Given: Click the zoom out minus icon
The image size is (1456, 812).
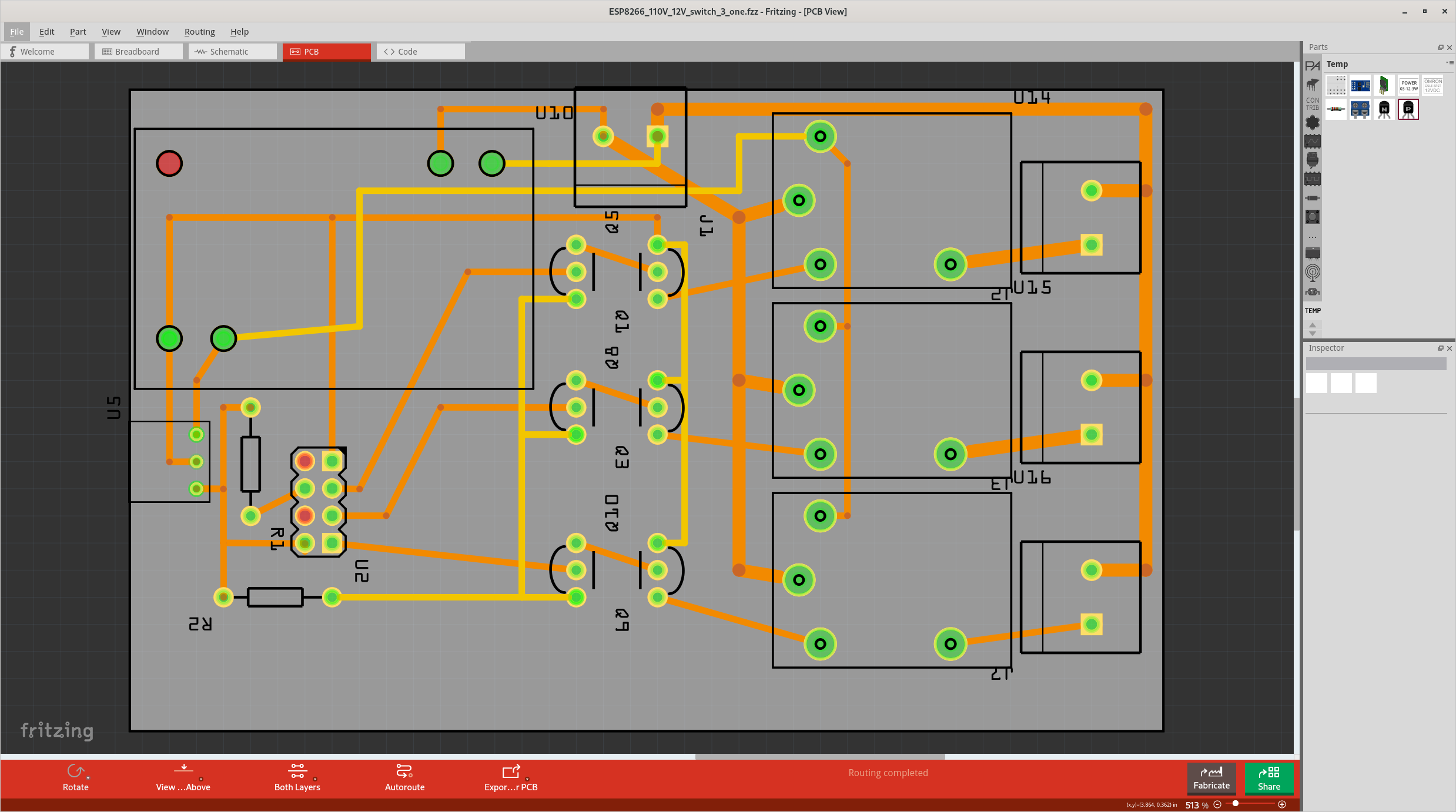Looking at the screenshot, I should click(1217, 804).
